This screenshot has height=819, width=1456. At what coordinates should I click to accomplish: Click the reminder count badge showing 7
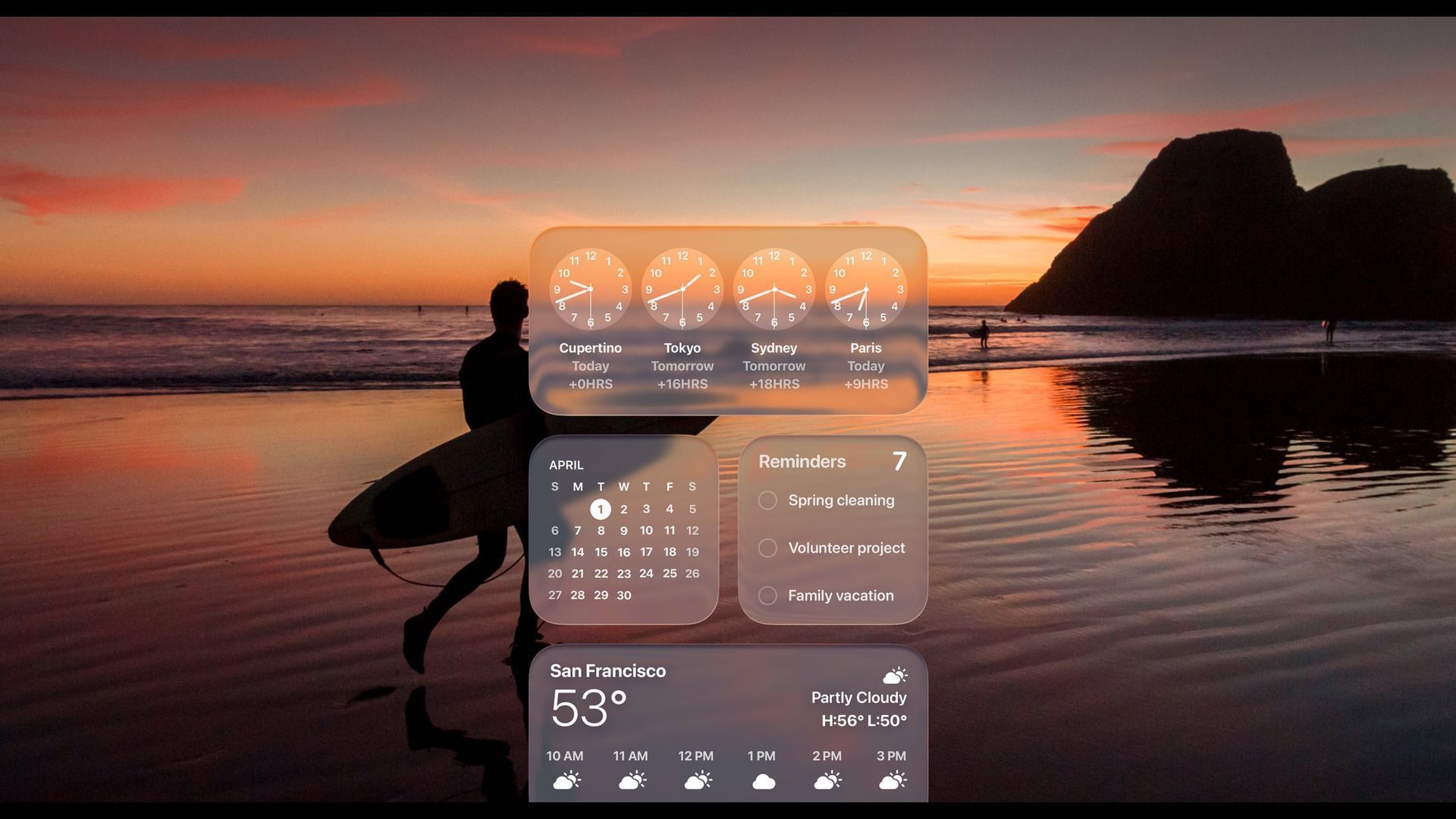899,460
